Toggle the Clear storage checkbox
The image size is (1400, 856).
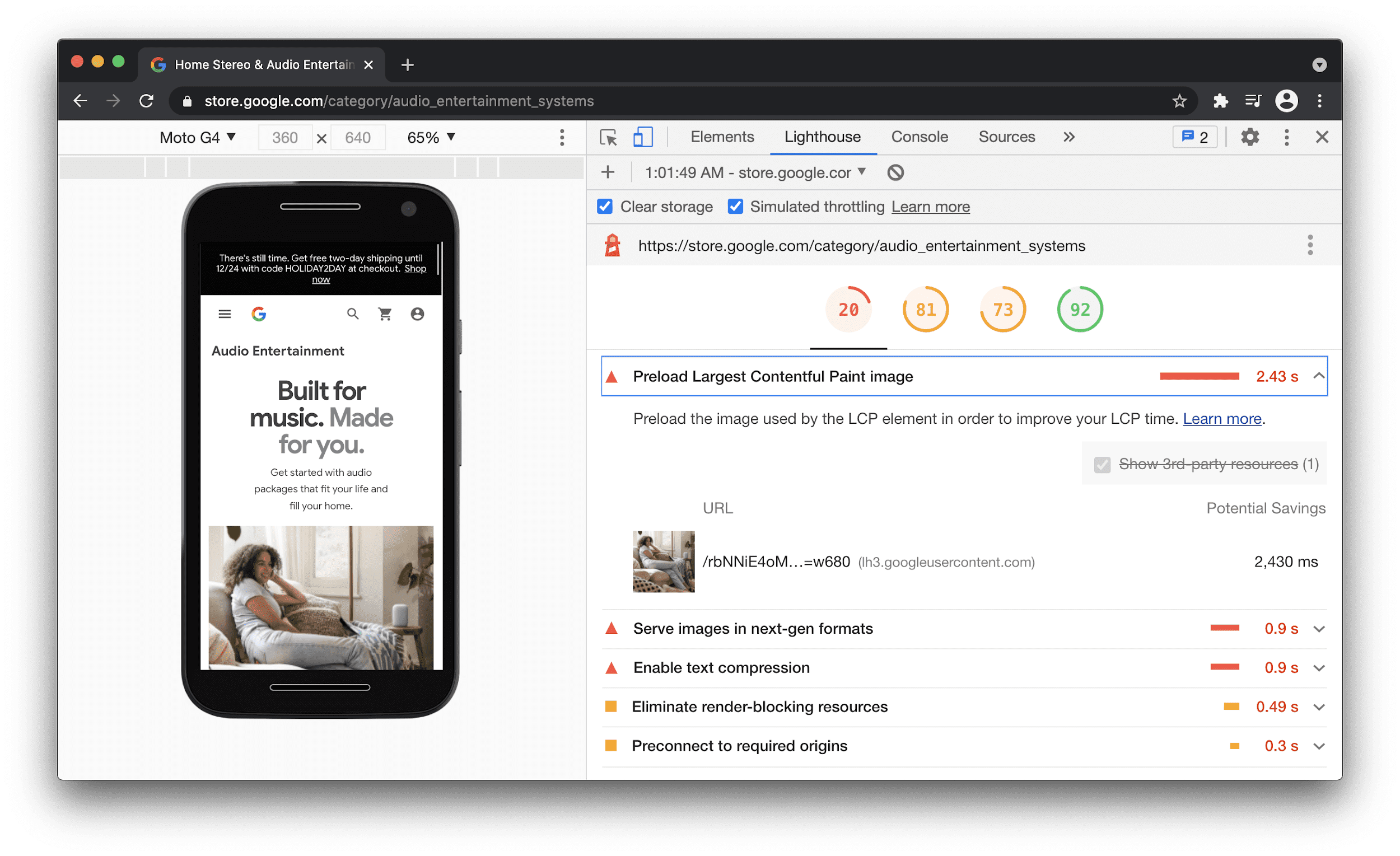(x=606, y=207)
